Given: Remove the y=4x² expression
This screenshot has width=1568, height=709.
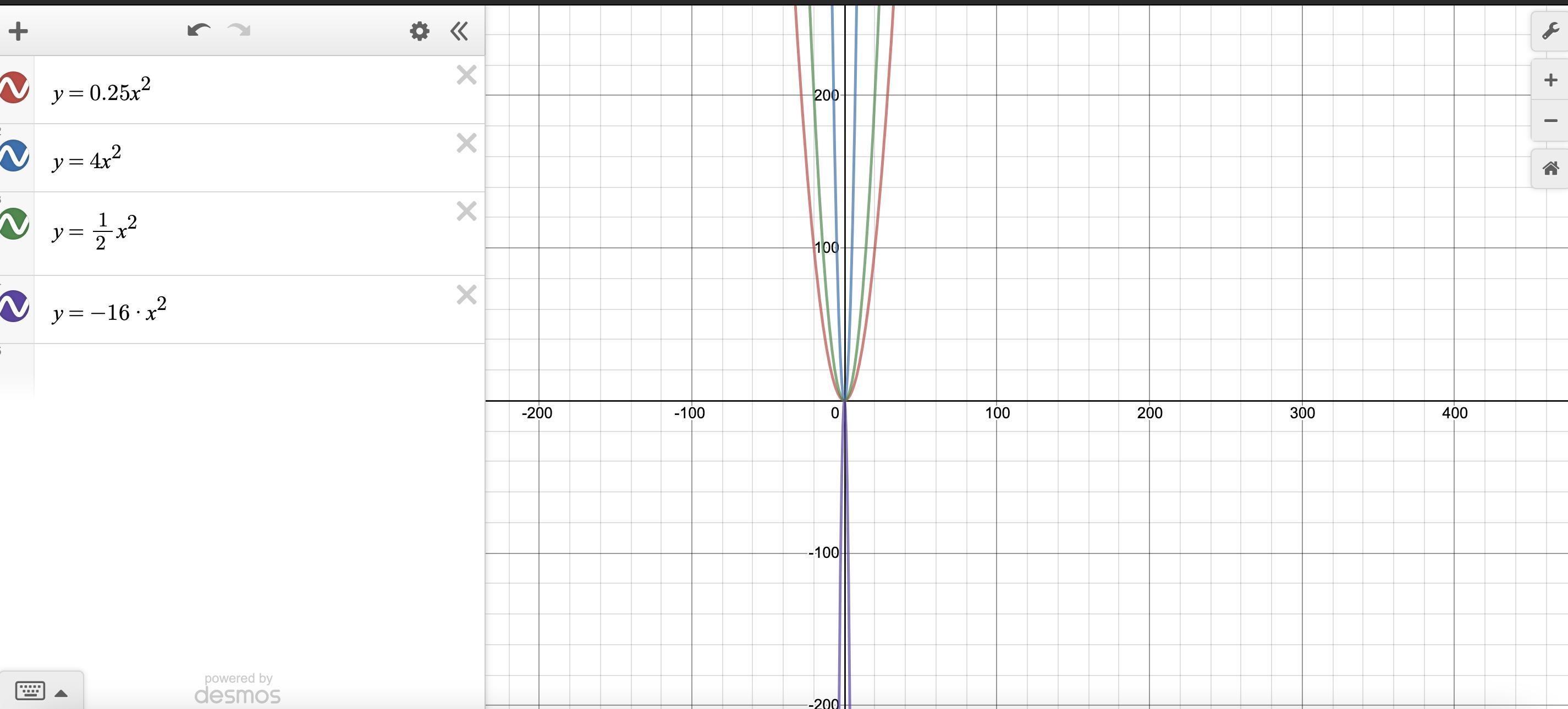Looking at the screenshot, I should pos(466,143).
